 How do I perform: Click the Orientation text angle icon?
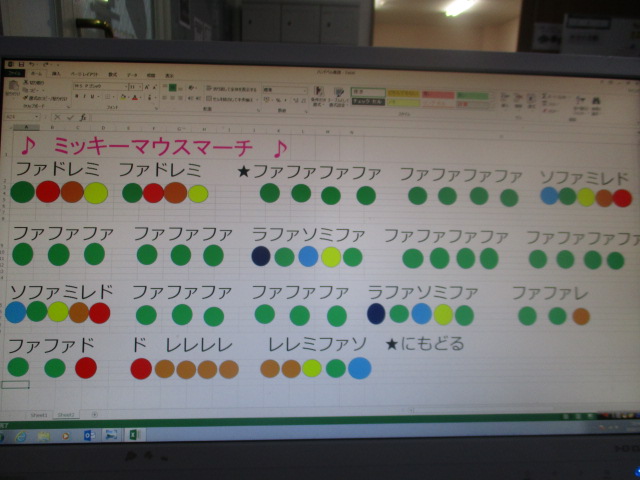[191, 88]
